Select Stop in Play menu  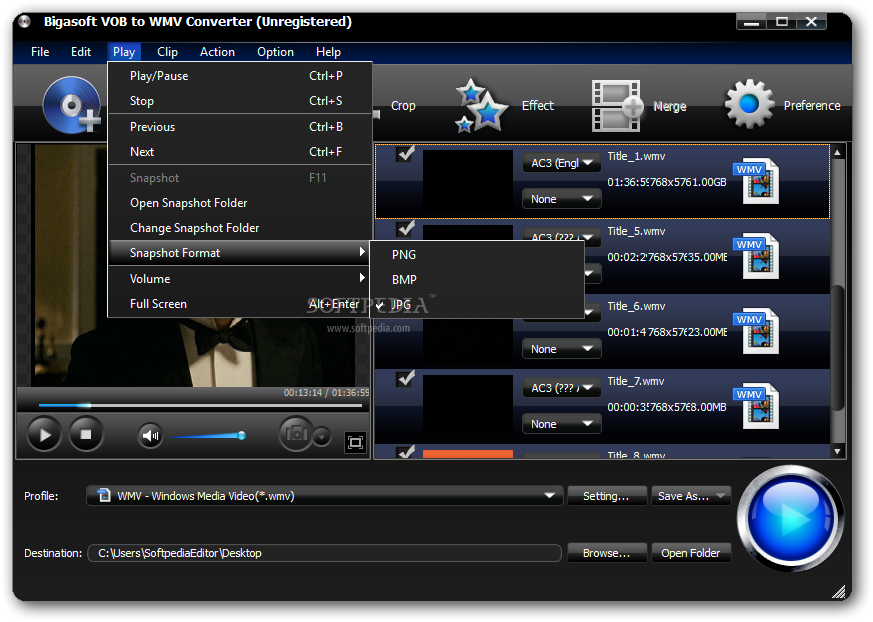pos(239,101)
